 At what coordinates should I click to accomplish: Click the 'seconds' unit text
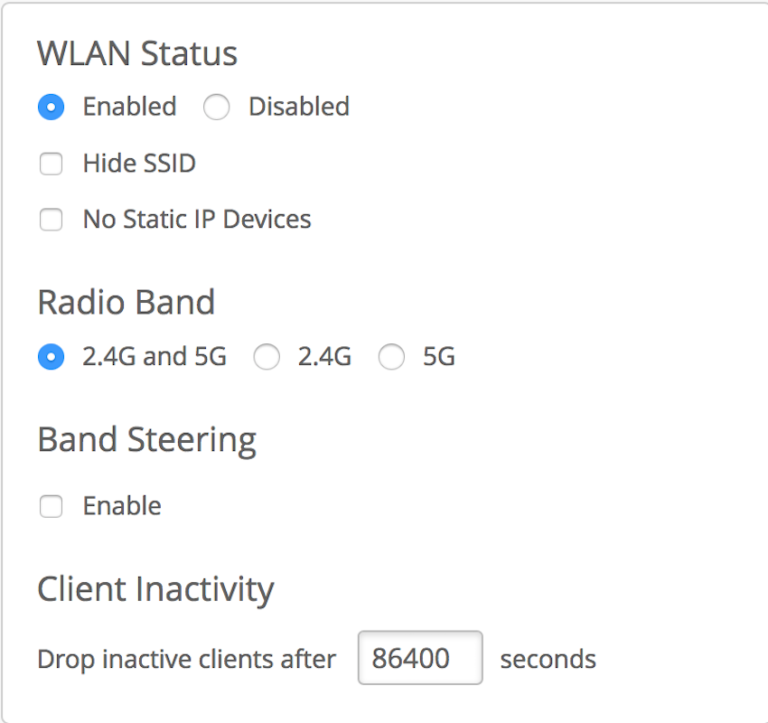coord(547,659)
